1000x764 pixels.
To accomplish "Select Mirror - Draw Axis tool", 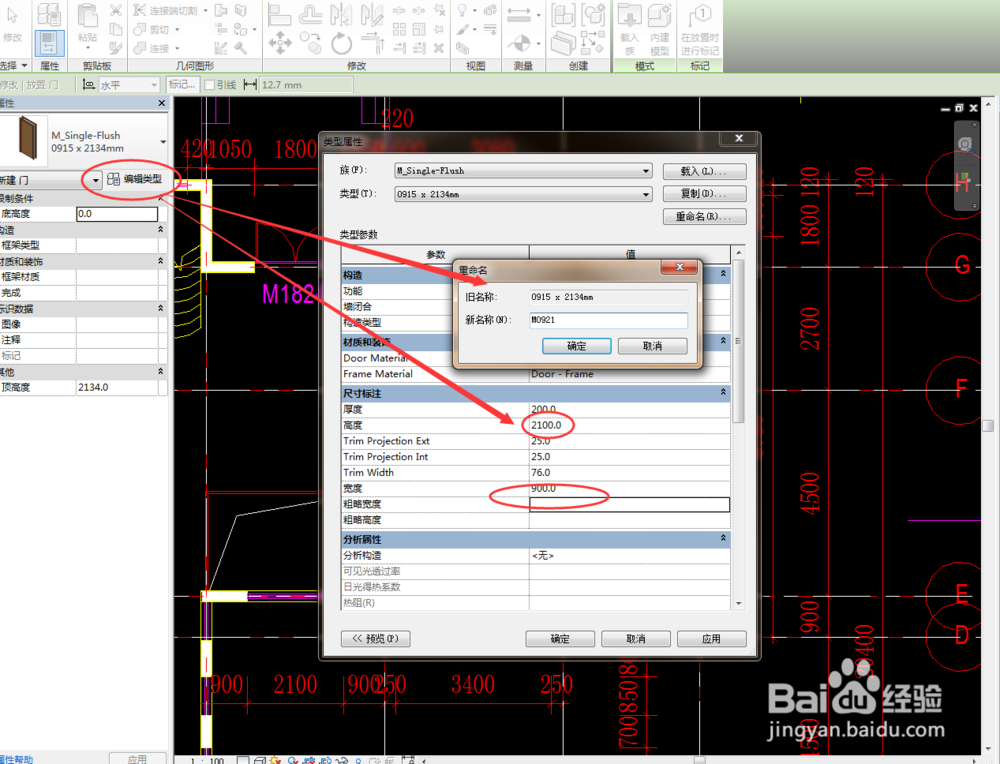I will tap(371, 14).
